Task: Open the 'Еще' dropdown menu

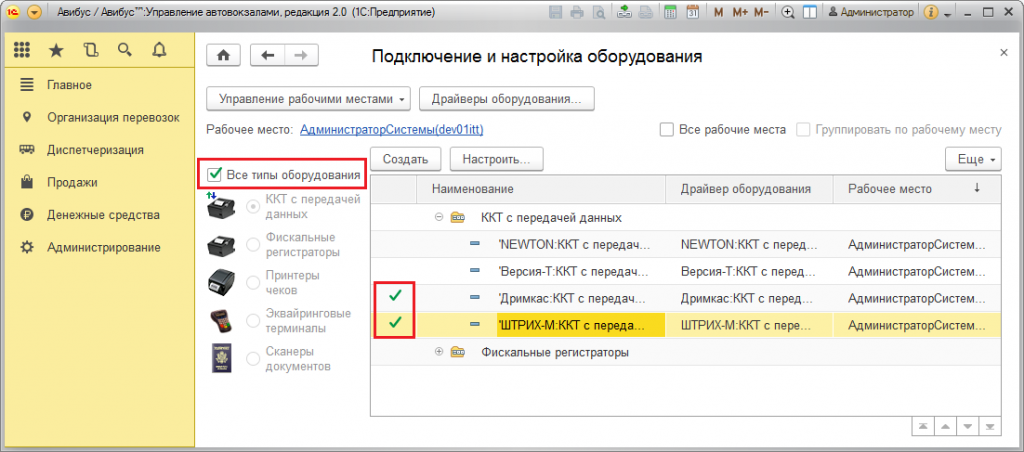Action: point(972,159)
